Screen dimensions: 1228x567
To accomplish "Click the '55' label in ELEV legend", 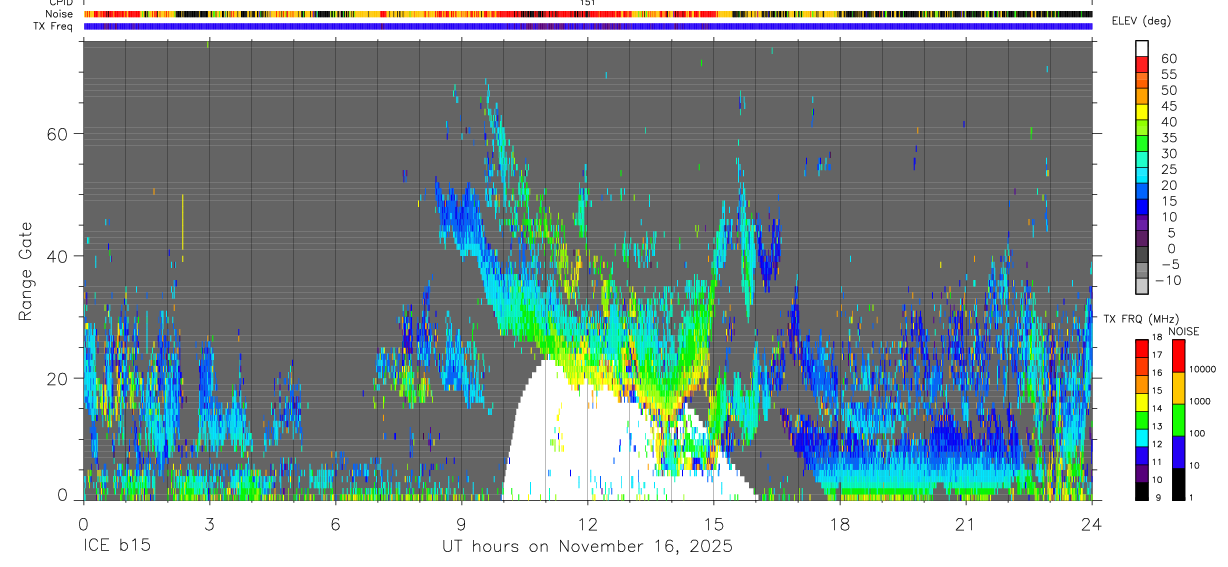I will click(x=1168, y=74).
